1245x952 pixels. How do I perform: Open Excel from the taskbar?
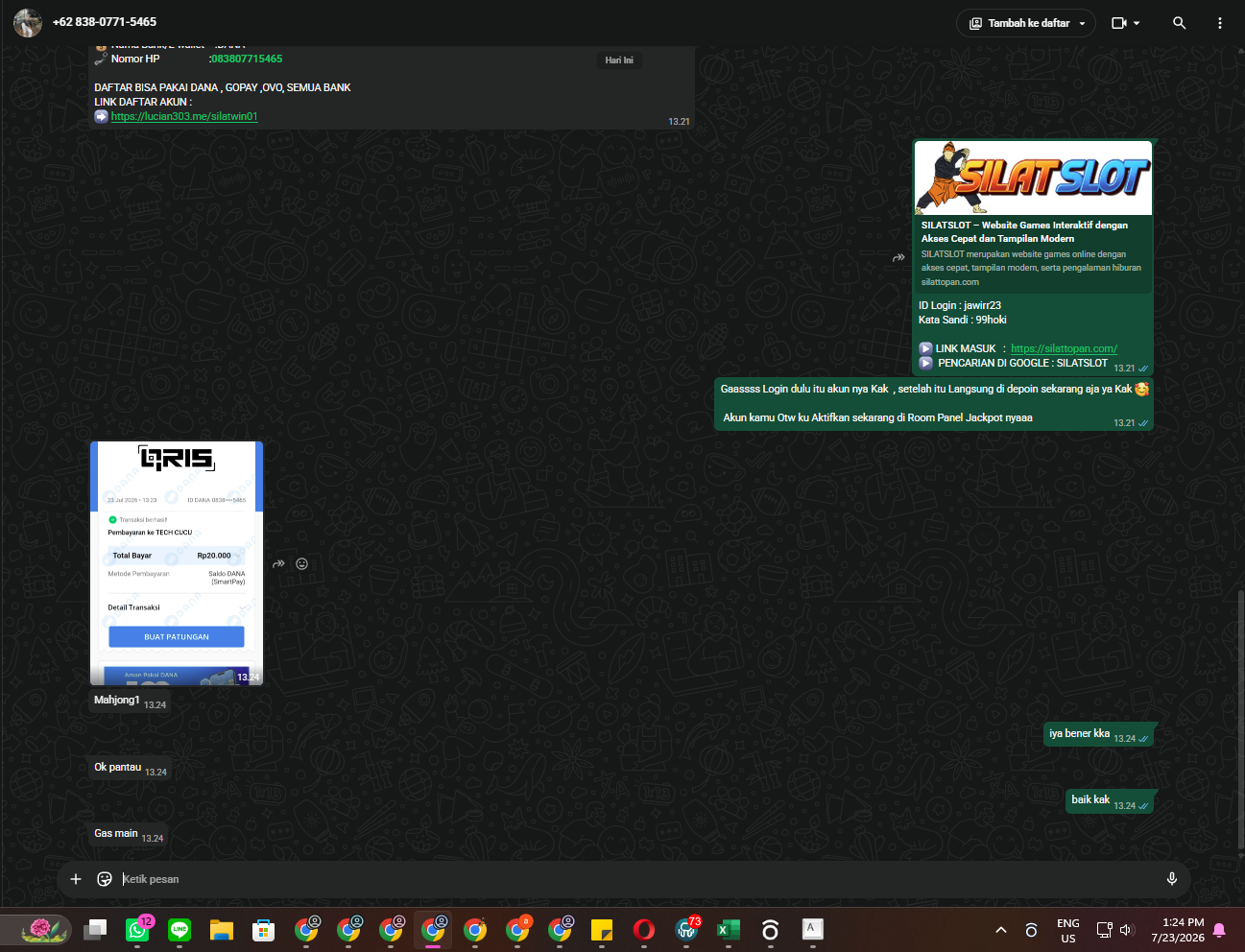(x=729, y=929)
